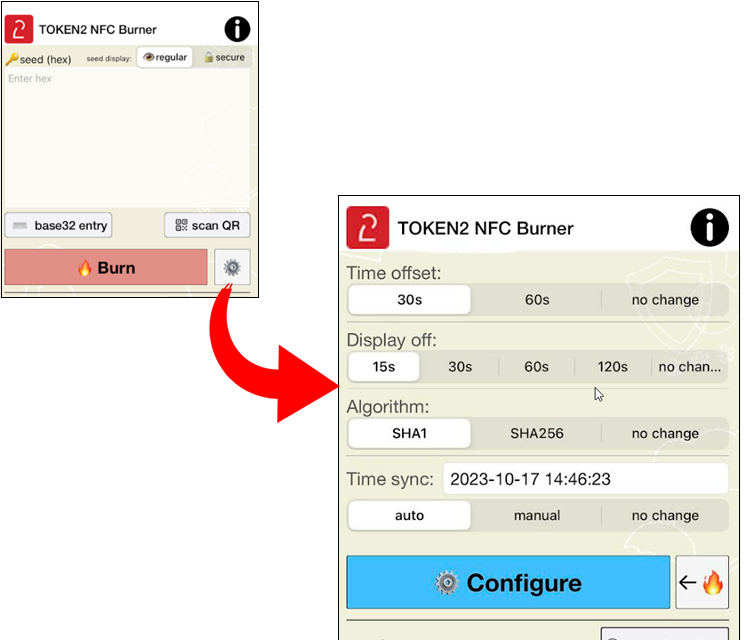Set Display off to 120s

[x=613, y=367]
